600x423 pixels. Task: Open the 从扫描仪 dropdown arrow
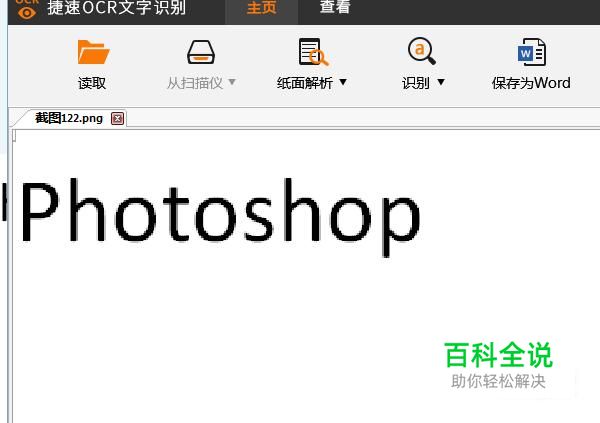pyautogui.click(x=232, y=82)
